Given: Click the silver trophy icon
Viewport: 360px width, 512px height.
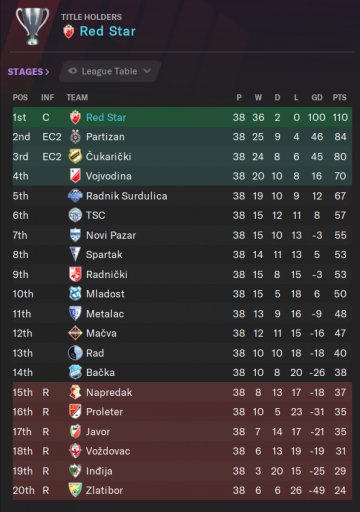Looking at the screenshot, I should [32, 26].
